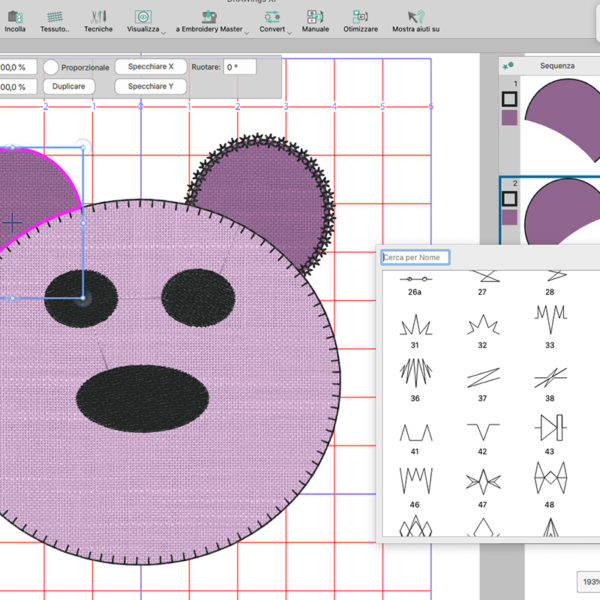The image size is (600, 600).
Task: Select stitch pattern 32
Action: pos(483,331)
